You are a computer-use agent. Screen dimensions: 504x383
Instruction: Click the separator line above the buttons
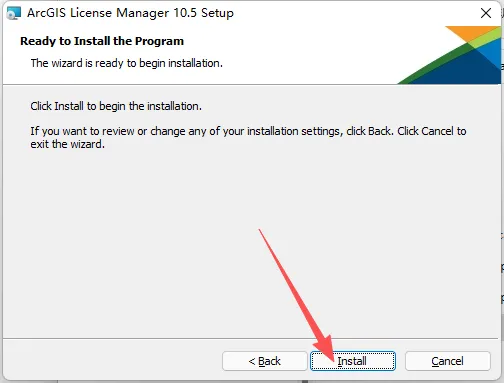click(x=252, y=339)
